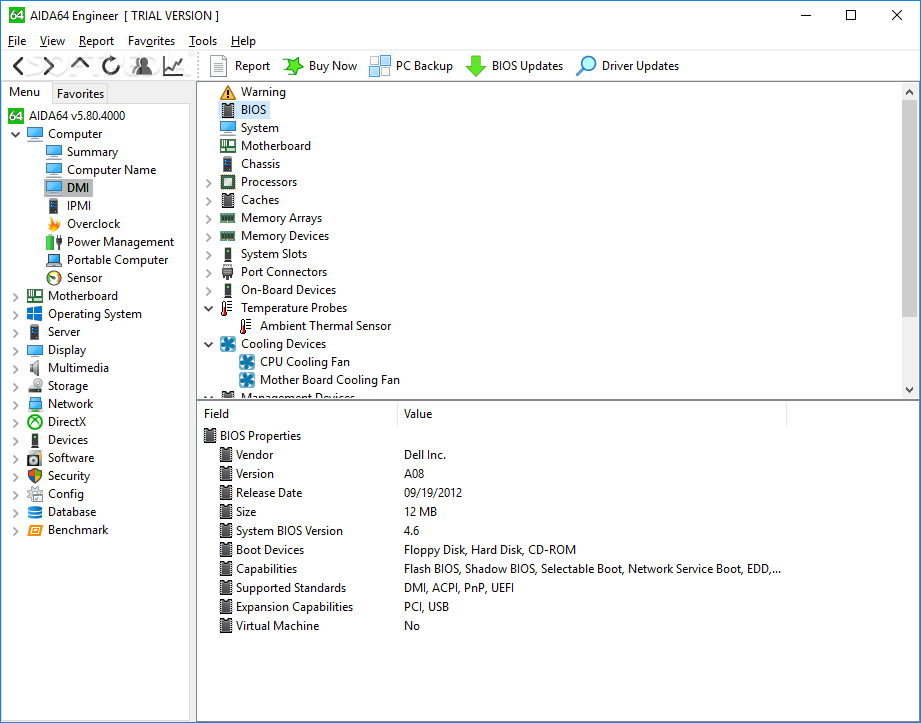Open the Help menu

point(243,41)
